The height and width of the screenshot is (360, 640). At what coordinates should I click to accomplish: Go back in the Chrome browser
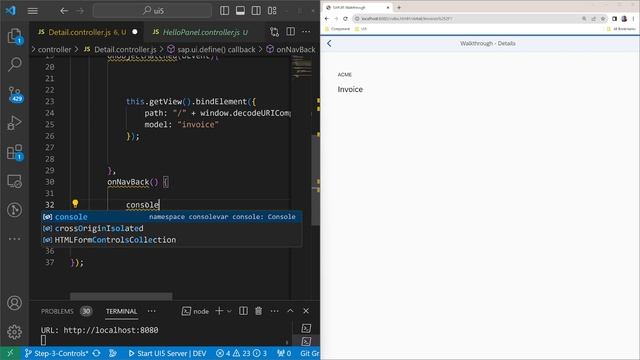click(327, 19)
